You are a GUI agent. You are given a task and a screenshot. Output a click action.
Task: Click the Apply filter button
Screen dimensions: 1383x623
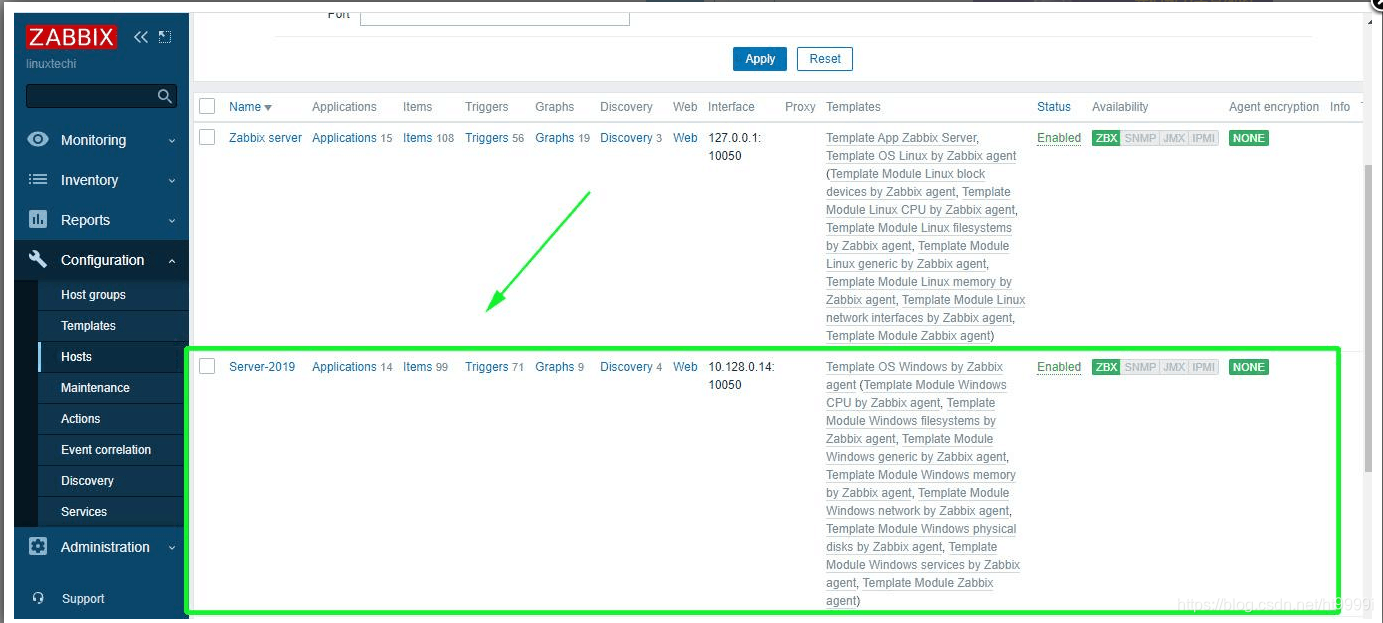(x=760, y=59)
